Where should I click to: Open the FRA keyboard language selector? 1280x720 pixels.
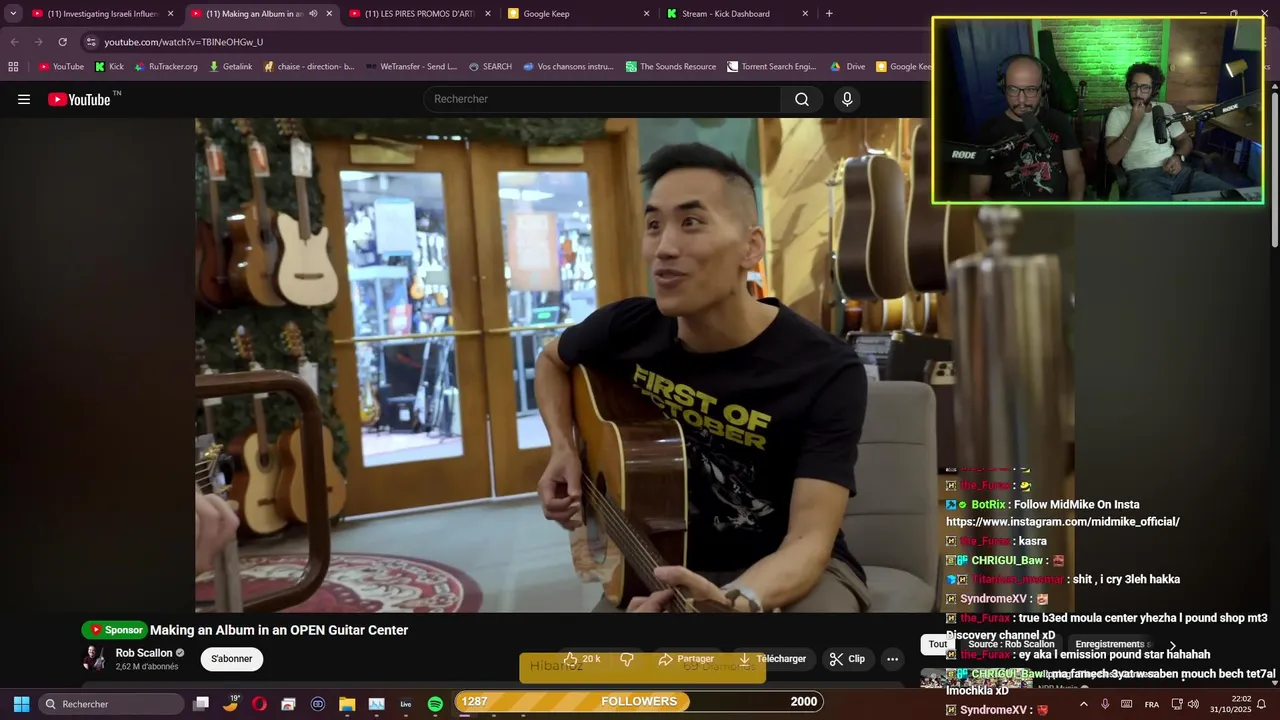1152,704
